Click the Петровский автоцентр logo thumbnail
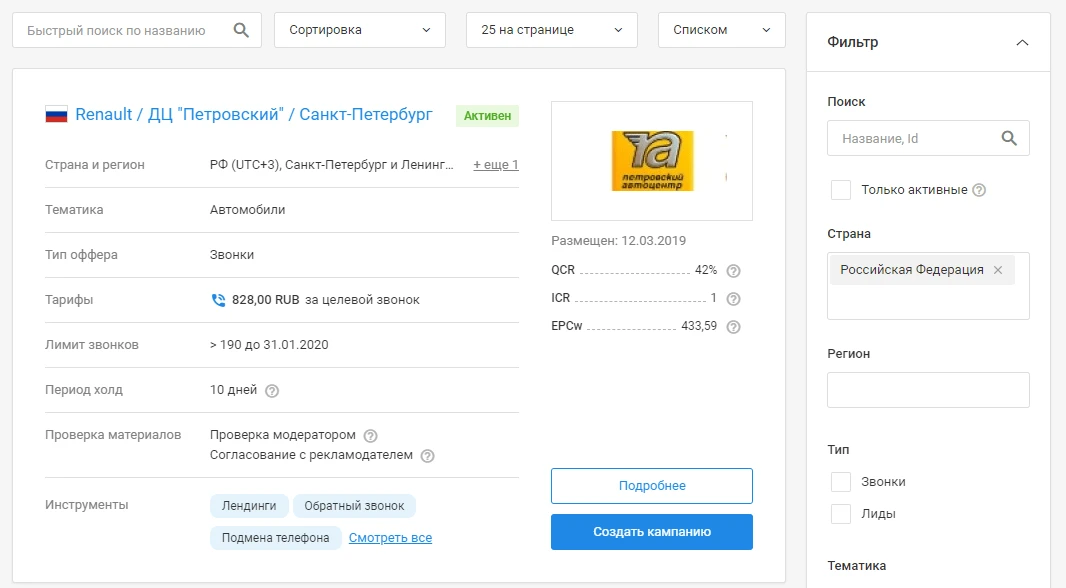Screen dimensions: 1066x588 (651, 161)
